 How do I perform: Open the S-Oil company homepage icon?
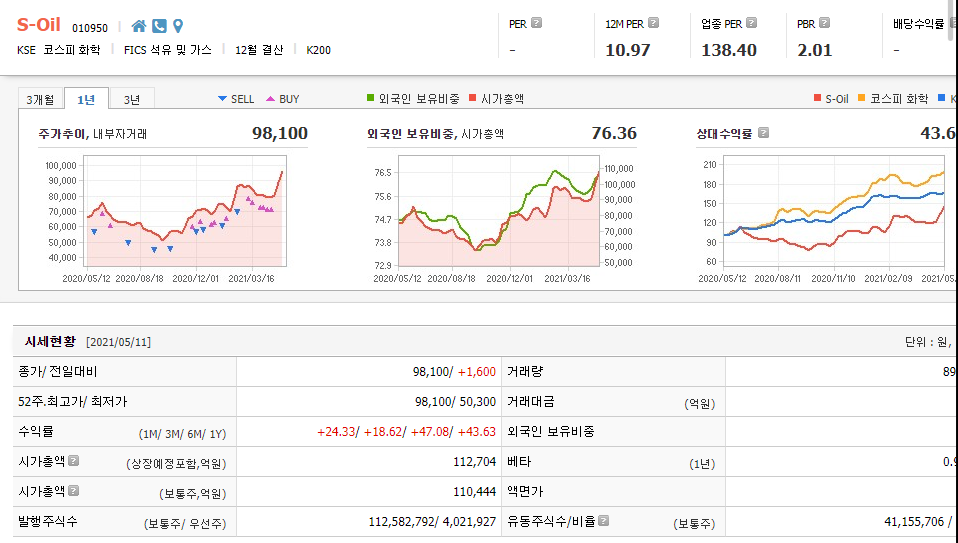(x=139, y=26)
